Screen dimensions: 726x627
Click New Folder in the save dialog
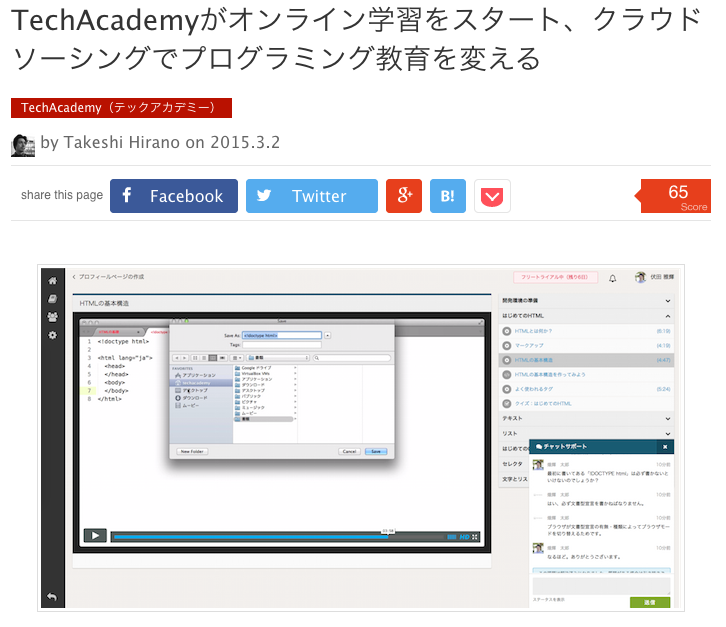(192, 451)
